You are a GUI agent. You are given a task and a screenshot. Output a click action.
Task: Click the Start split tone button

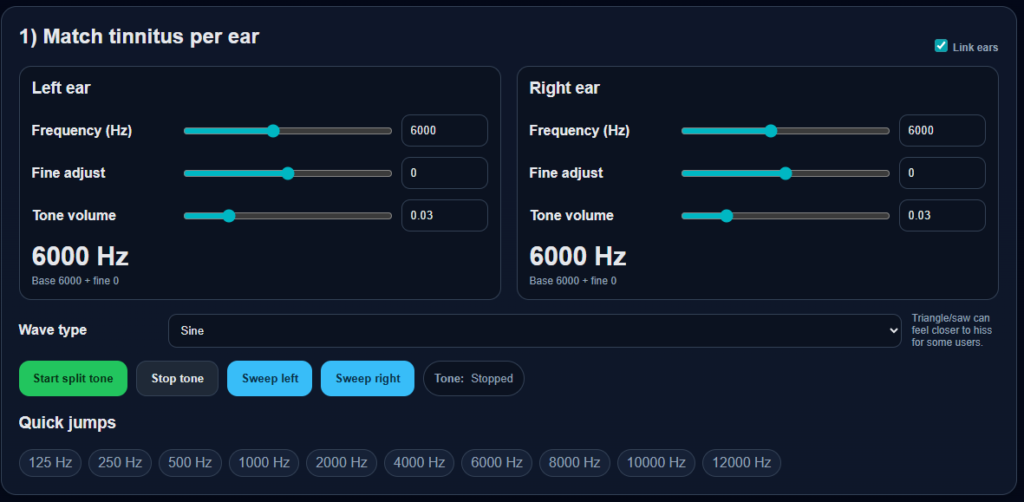(73, 379)
